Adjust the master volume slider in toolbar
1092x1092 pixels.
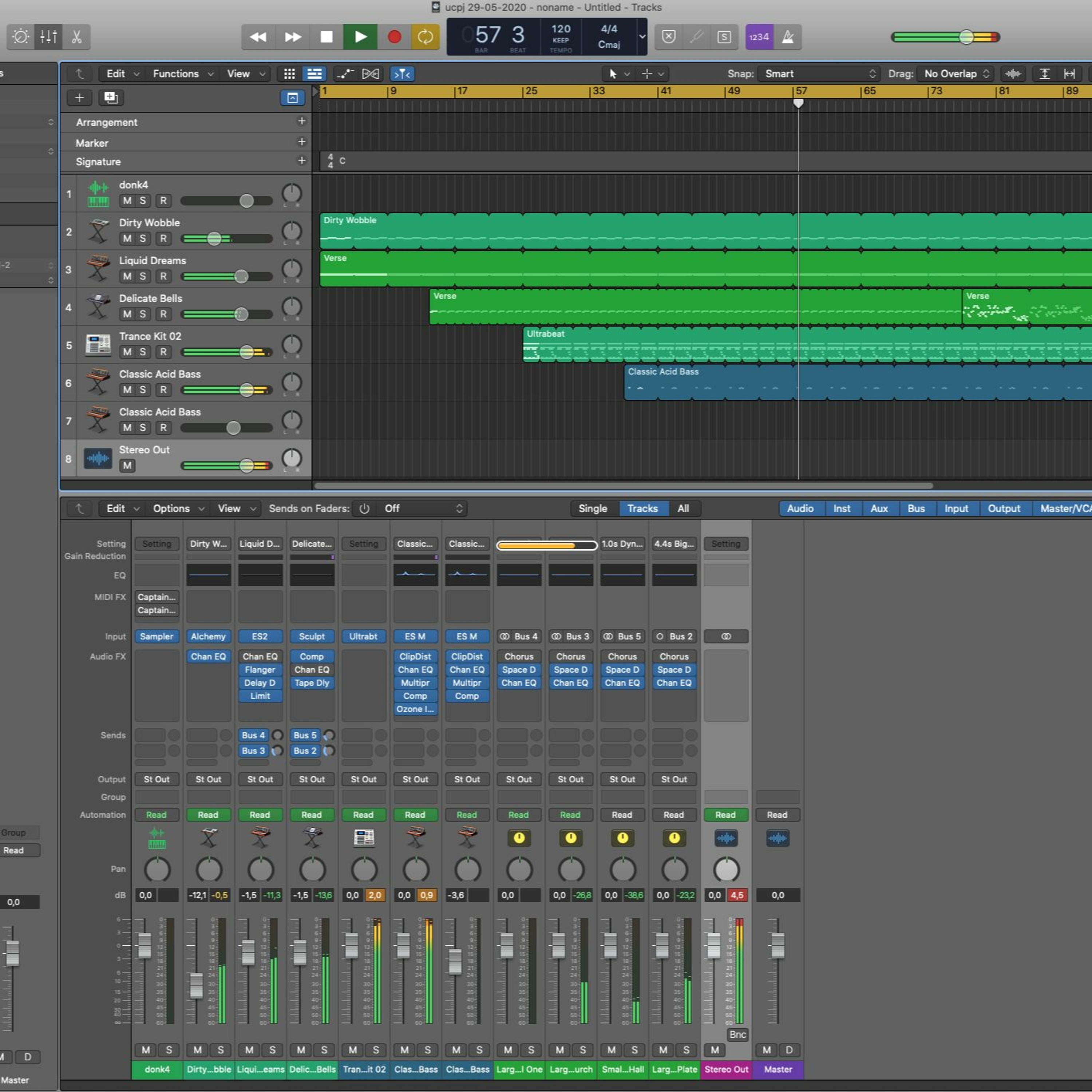(966, 37)
